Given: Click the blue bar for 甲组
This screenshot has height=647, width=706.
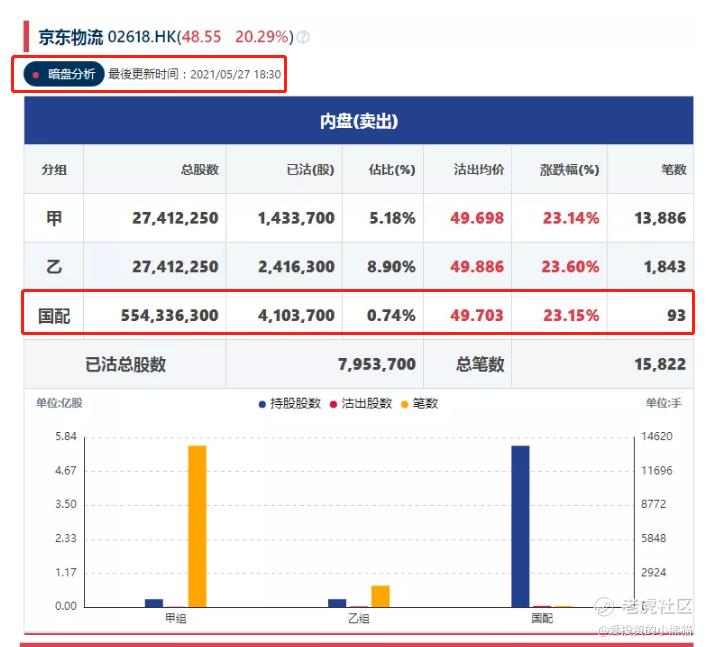Looking at the screenshot, I should click(x=154, y=603).
